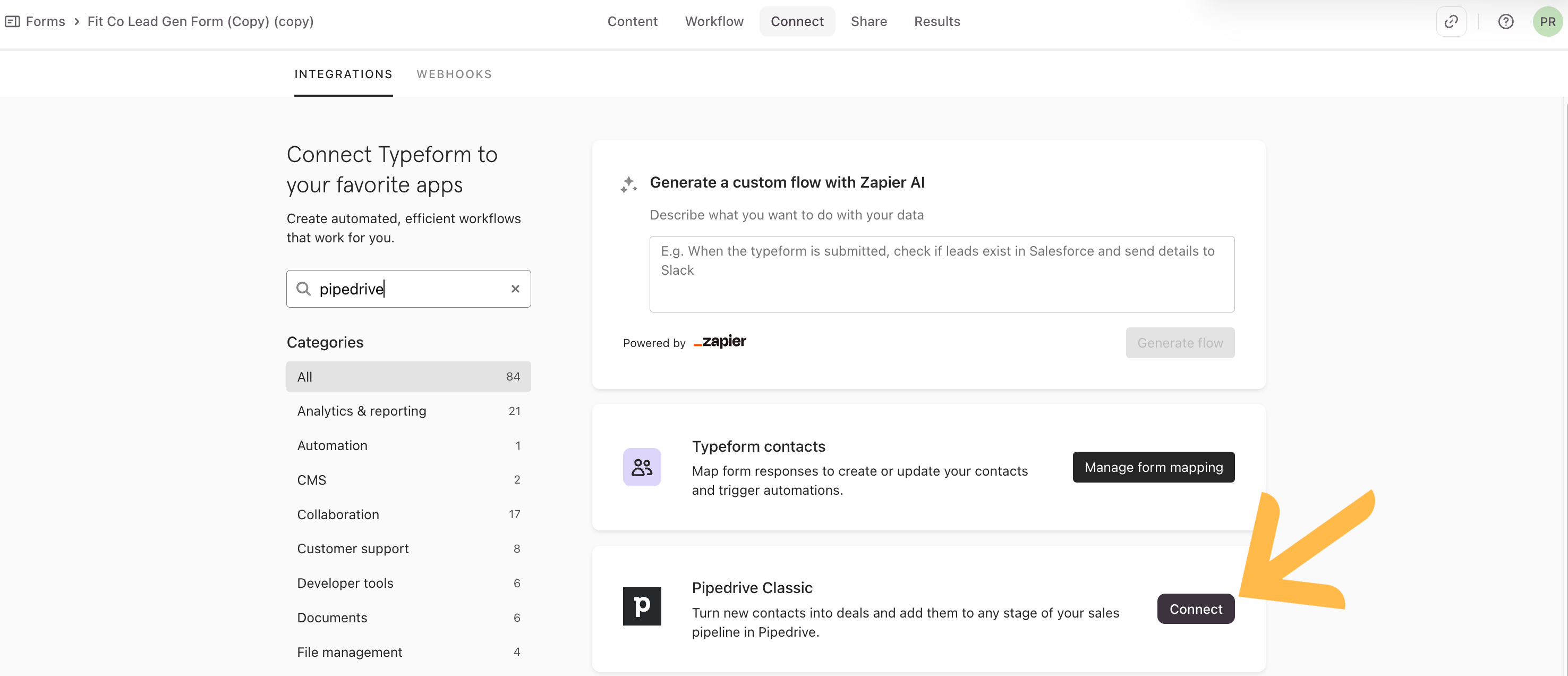Clear the pipedrive search text
1568x676 pixels.
pos(515,289)
